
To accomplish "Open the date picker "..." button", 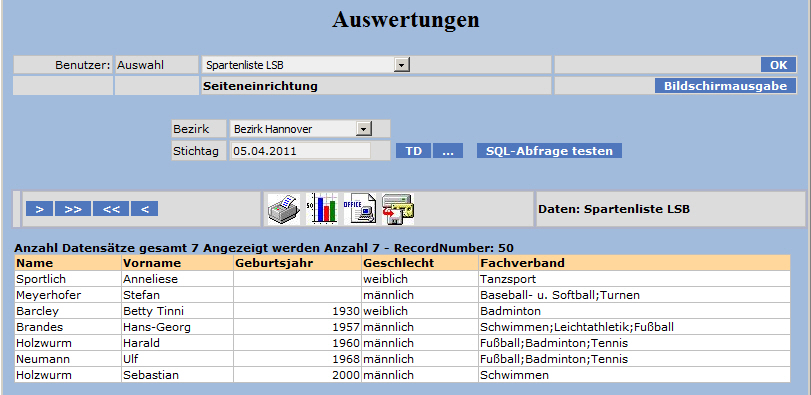I will click(448, 151).
